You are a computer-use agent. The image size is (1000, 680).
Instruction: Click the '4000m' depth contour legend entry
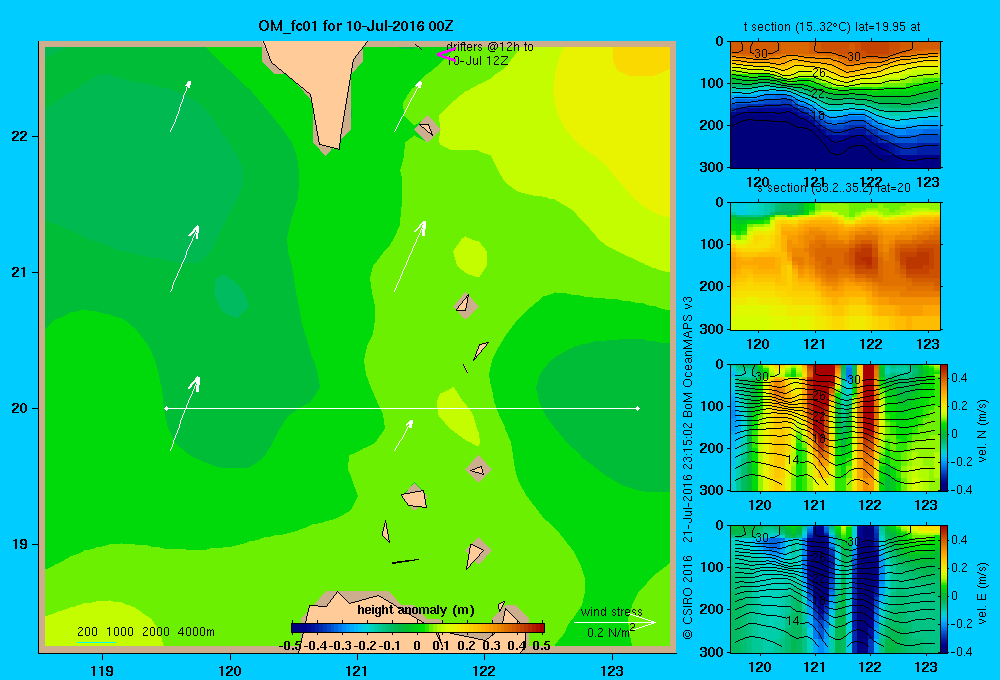coord(196,632)
